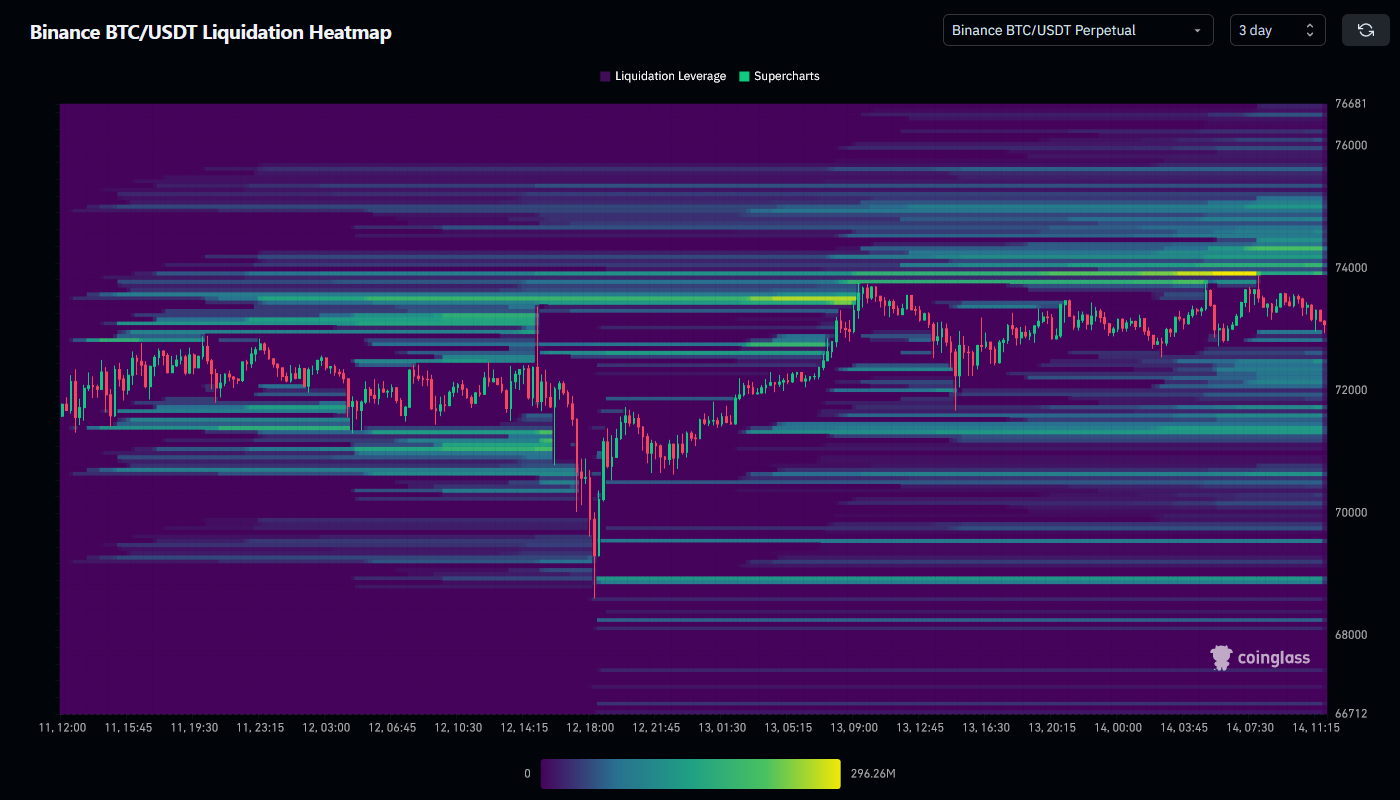Click the 12, 06:45 time axis label
The image size is (1400, 800).
coord(392,728)
